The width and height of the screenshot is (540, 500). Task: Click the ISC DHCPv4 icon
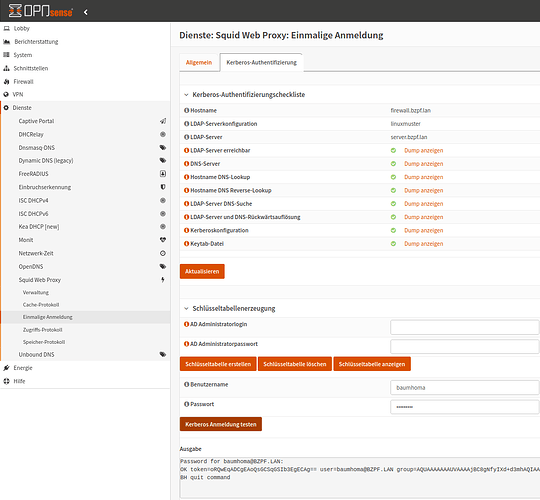click(x=163, y=200)
